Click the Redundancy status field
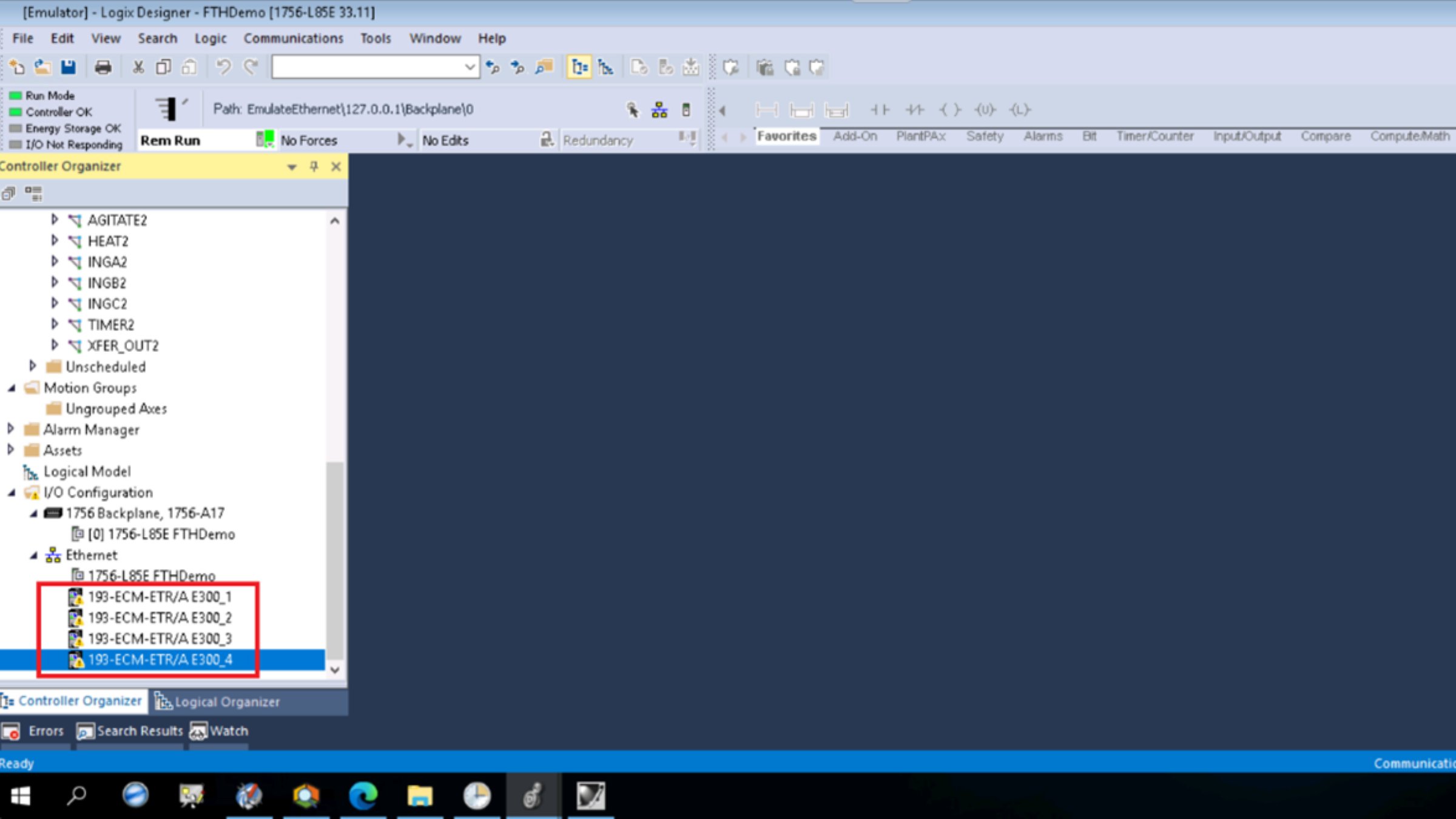 (x=598, y=140)
